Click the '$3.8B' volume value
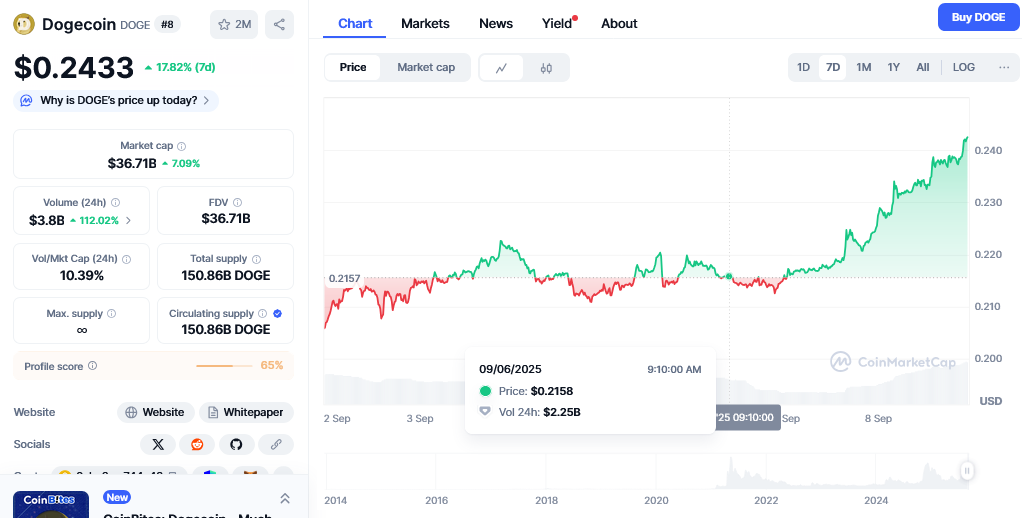The height and width of the screenshot is (518, 1022). tap(46, 220)
